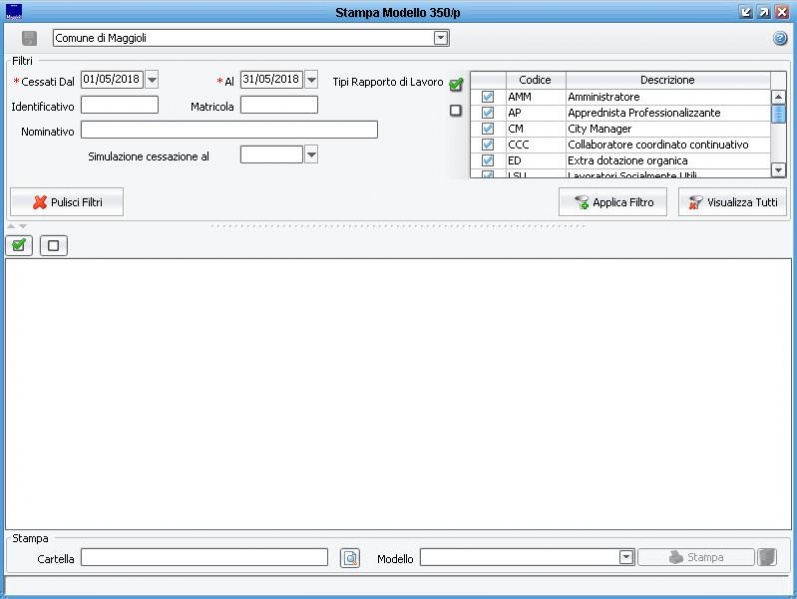Image resolution: width=797 pixels, height=599 pixels.
Task: Expand filters panel with down arrow
Action: click(23, 226)
